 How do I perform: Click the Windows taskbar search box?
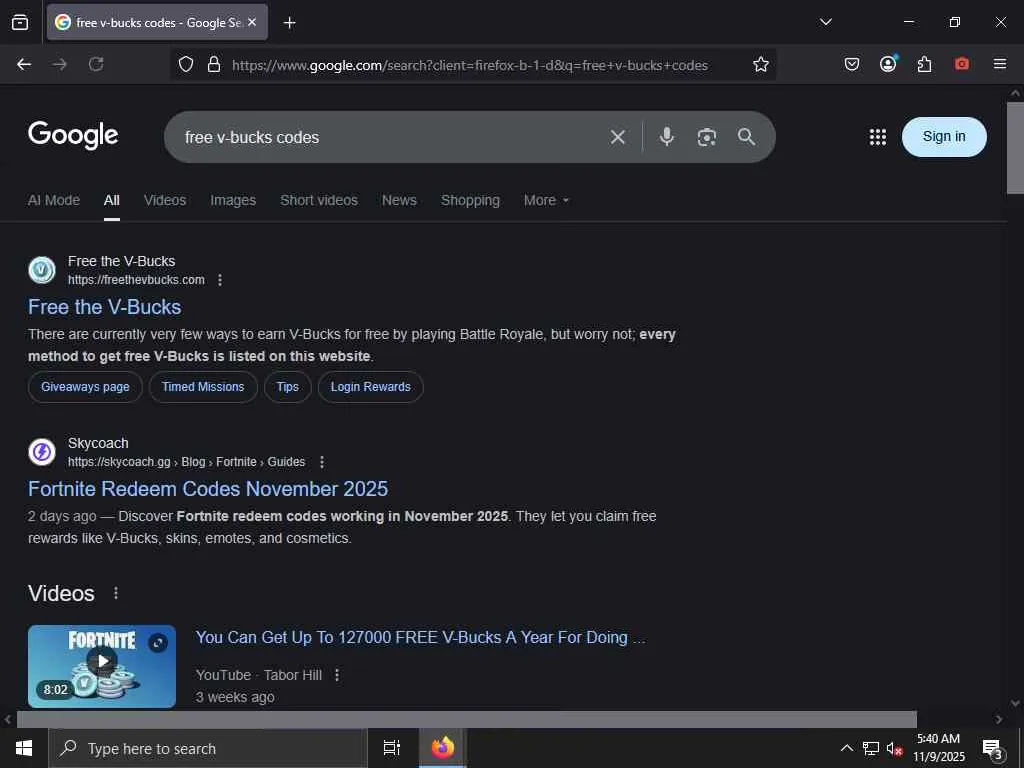click(208, 748)
